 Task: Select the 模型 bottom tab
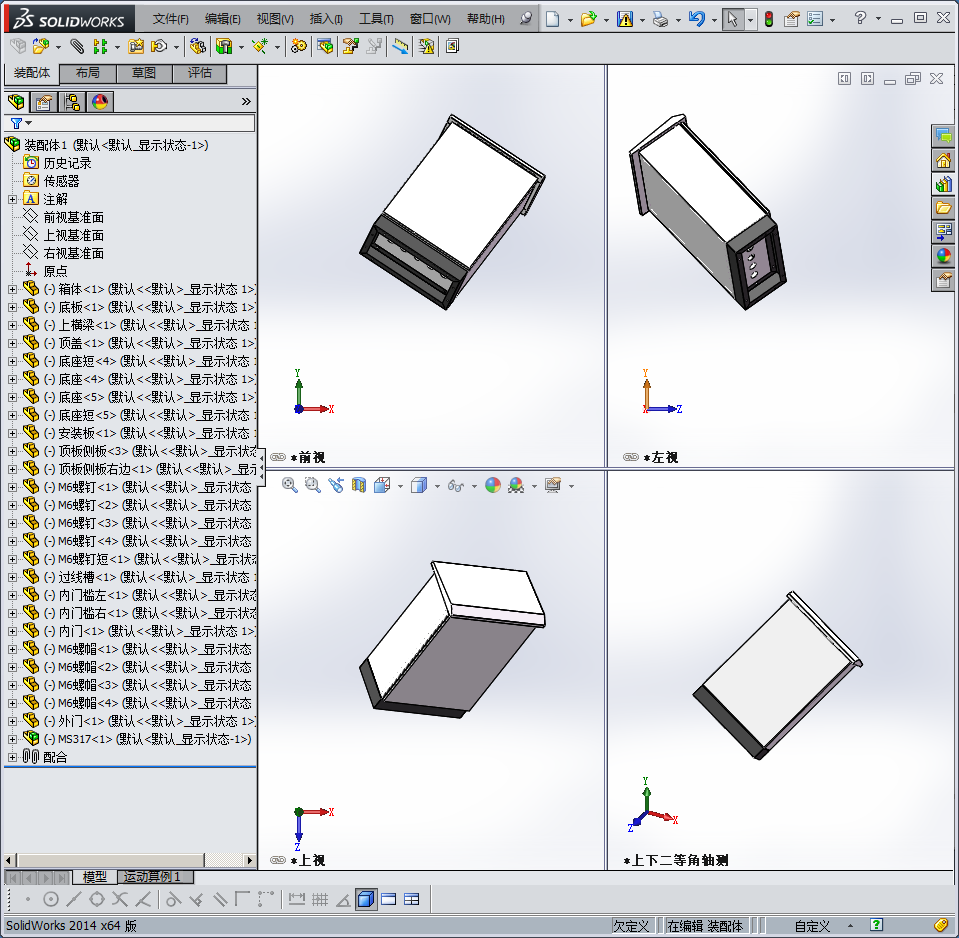point(95,877)
